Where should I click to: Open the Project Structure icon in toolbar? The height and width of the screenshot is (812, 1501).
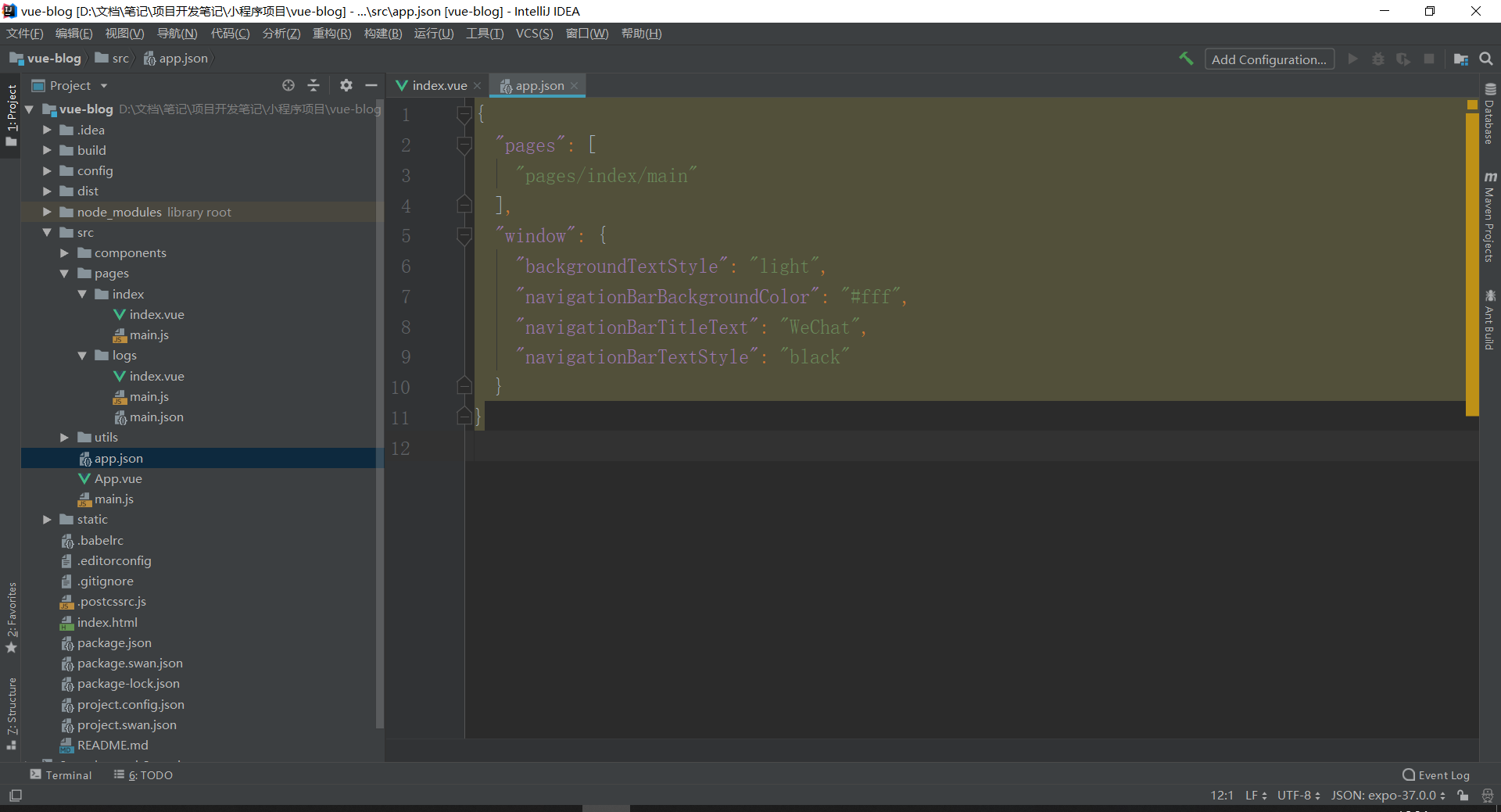[1460, 59]
